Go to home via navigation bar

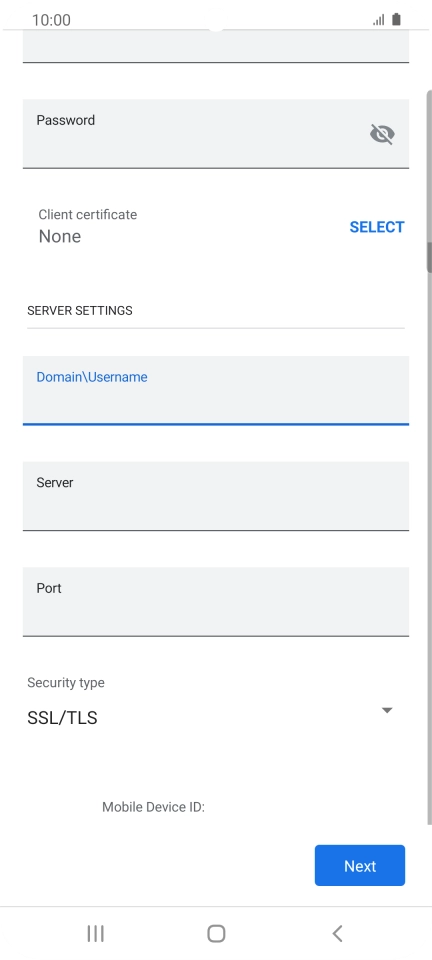(216, 934)
